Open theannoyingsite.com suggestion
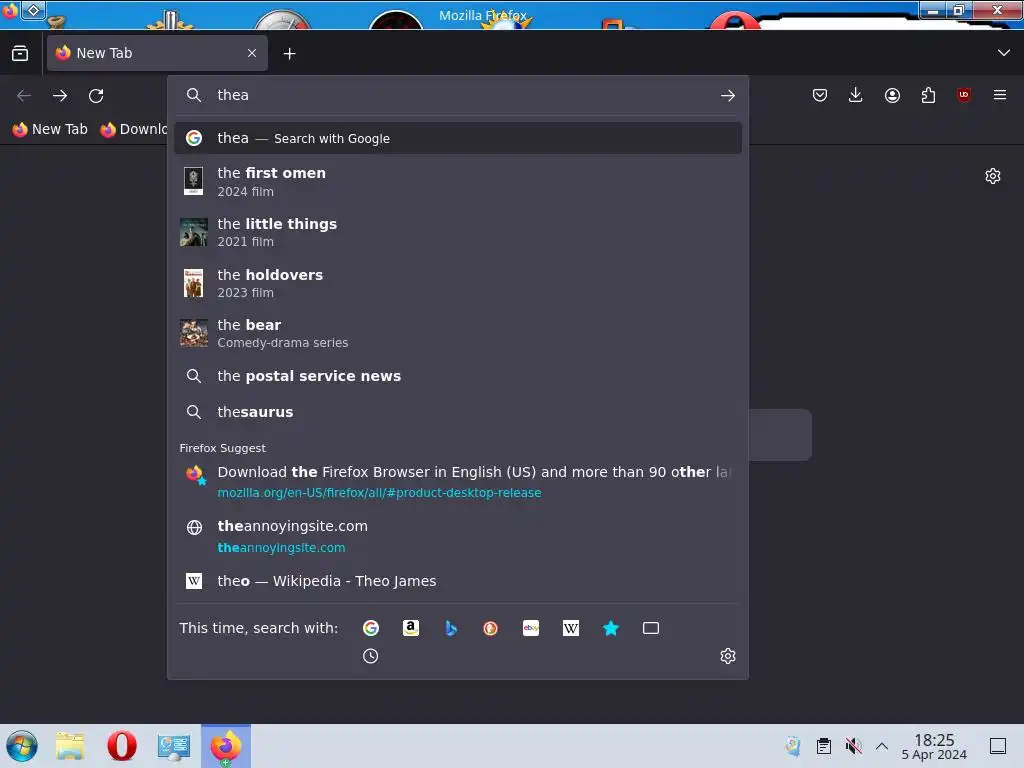Viewport: 1024px width, 768px height. coord(458,536)
